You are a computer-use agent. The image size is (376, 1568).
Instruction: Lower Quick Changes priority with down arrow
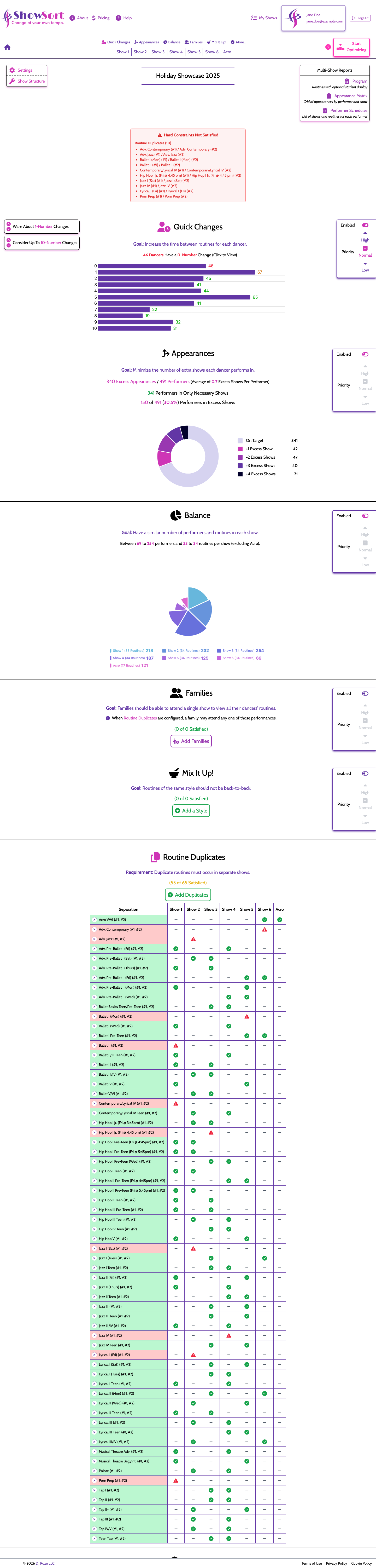click(365, 264)
